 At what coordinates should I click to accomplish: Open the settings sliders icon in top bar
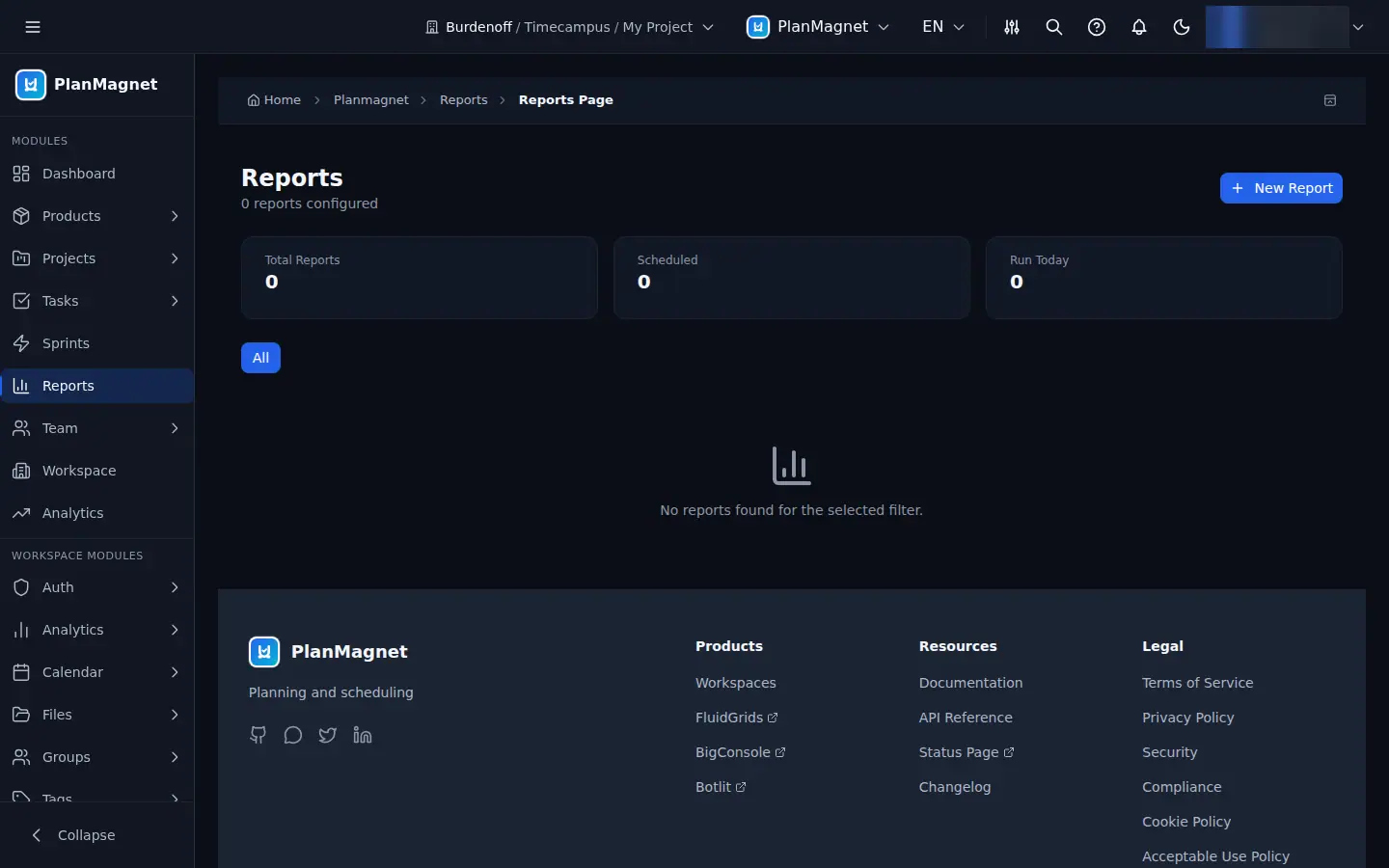tap(1012, 27)
